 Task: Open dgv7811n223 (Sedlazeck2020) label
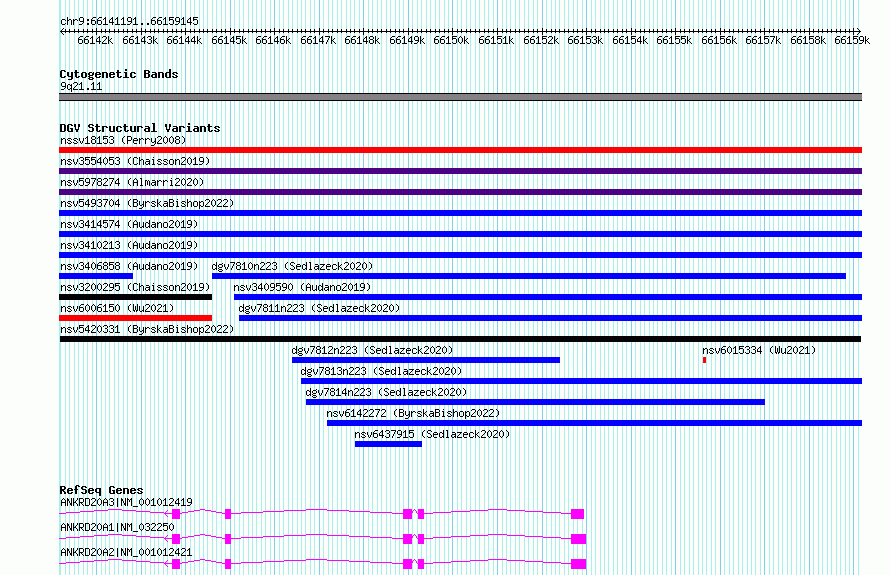(x=320, y=308)
